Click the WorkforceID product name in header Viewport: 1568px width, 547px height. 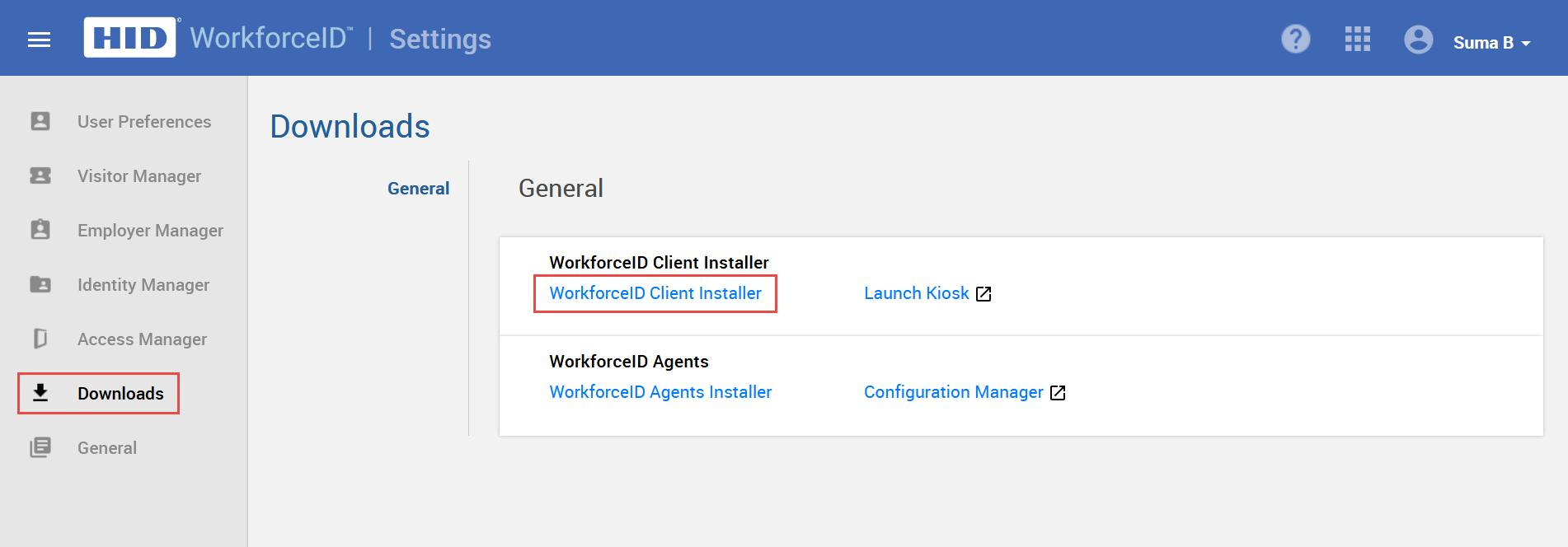(271, 38)
